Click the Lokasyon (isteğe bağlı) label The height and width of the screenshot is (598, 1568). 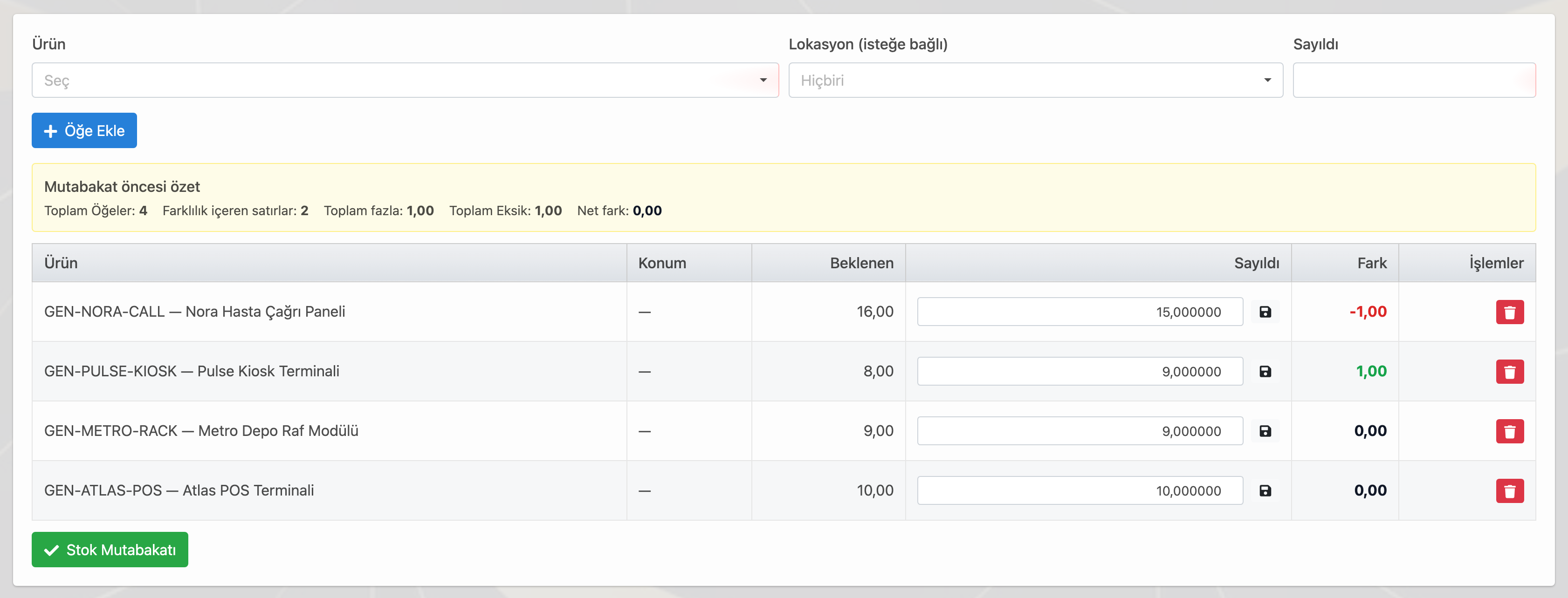pos(868,44)
